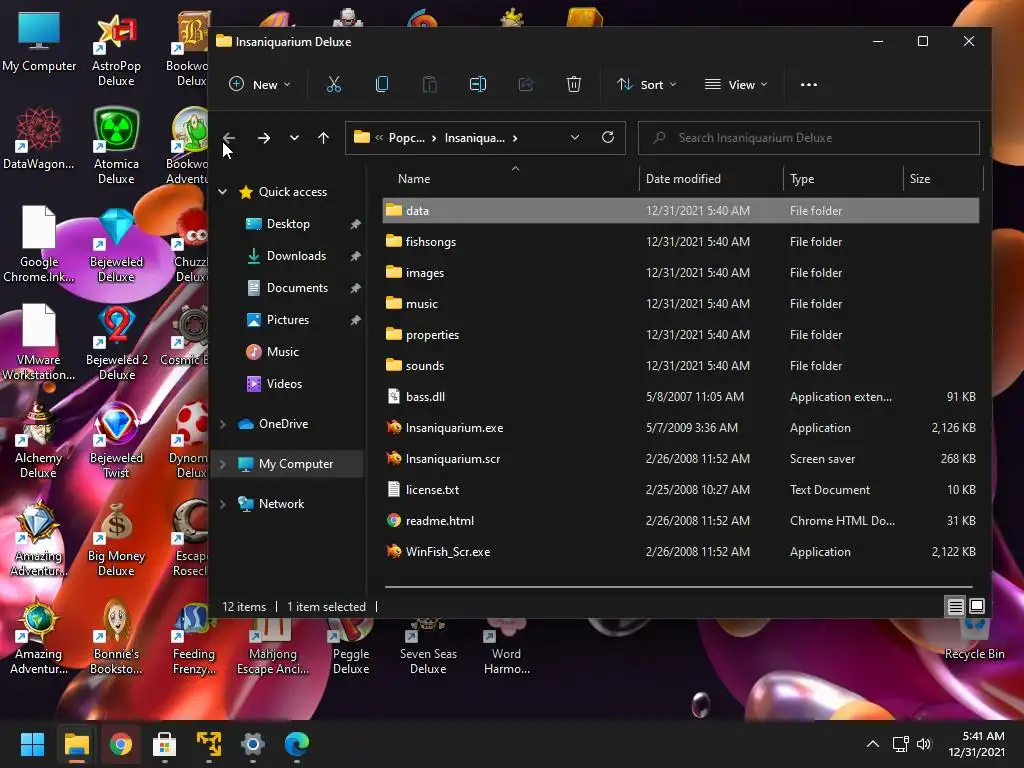Image resolution: width=1024 pixels, height=768 pixels.
Task: Open Microsoft Store from the taskbar
Action: tap(165, 744)
